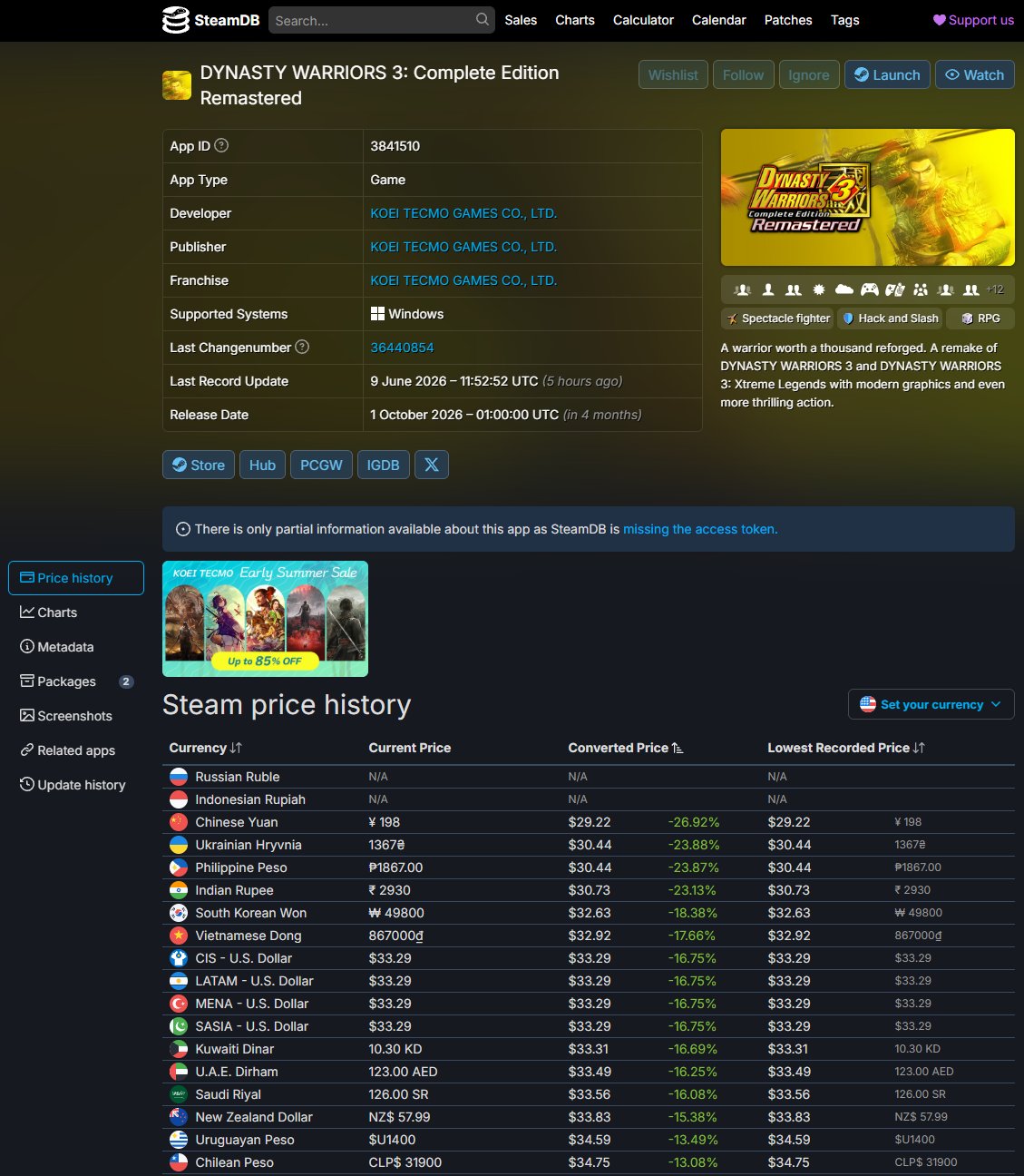Open the Tags menu item
1024x1176 pixels.
click(844, 20)
